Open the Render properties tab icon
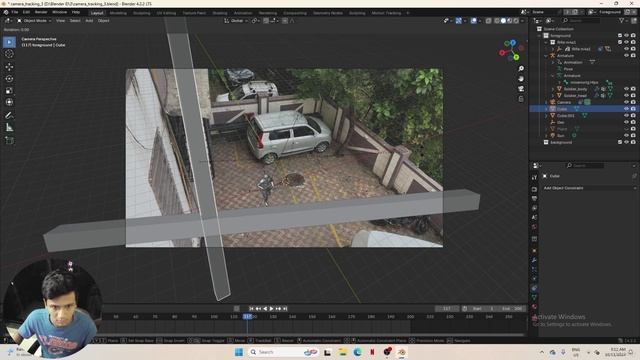This screenshot has height=360, width=640. pos(534,189)
